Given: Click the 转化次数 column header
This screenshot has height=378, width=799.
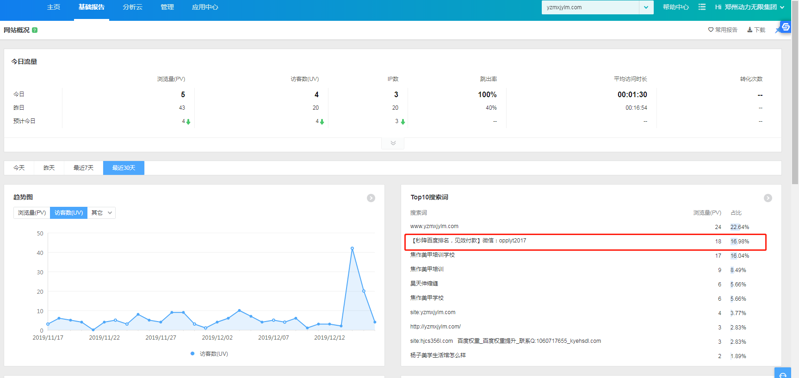Looking at the screenshot, I should click(x=751, y=79).
